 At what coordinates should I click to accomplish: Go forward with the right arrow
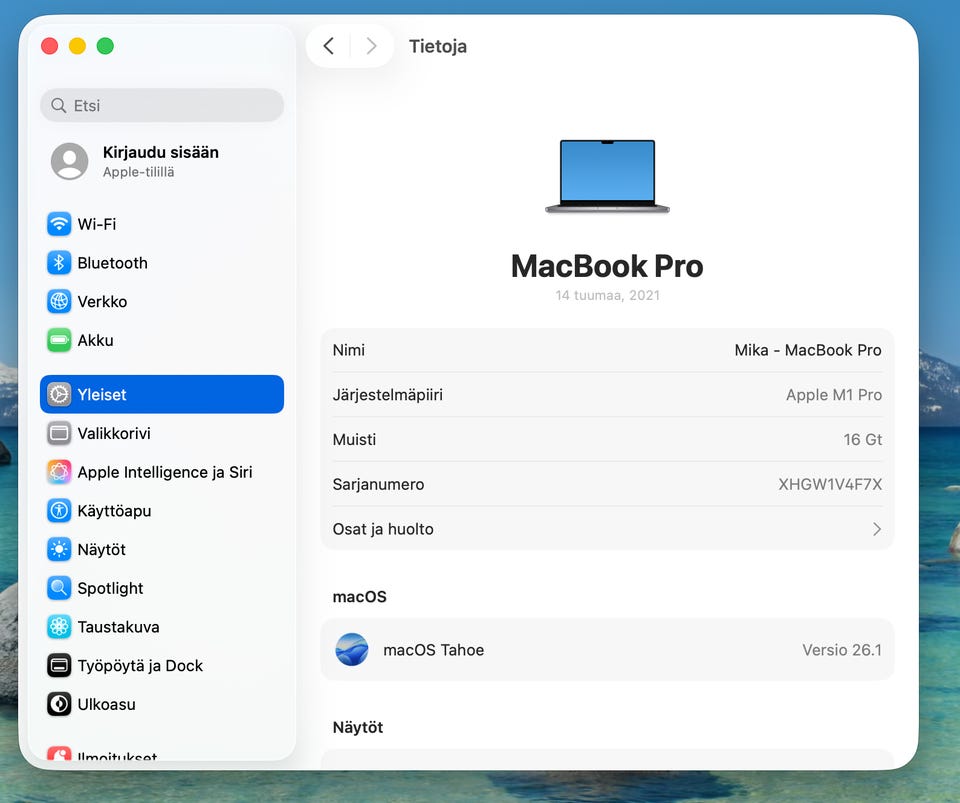click(371, 46)
